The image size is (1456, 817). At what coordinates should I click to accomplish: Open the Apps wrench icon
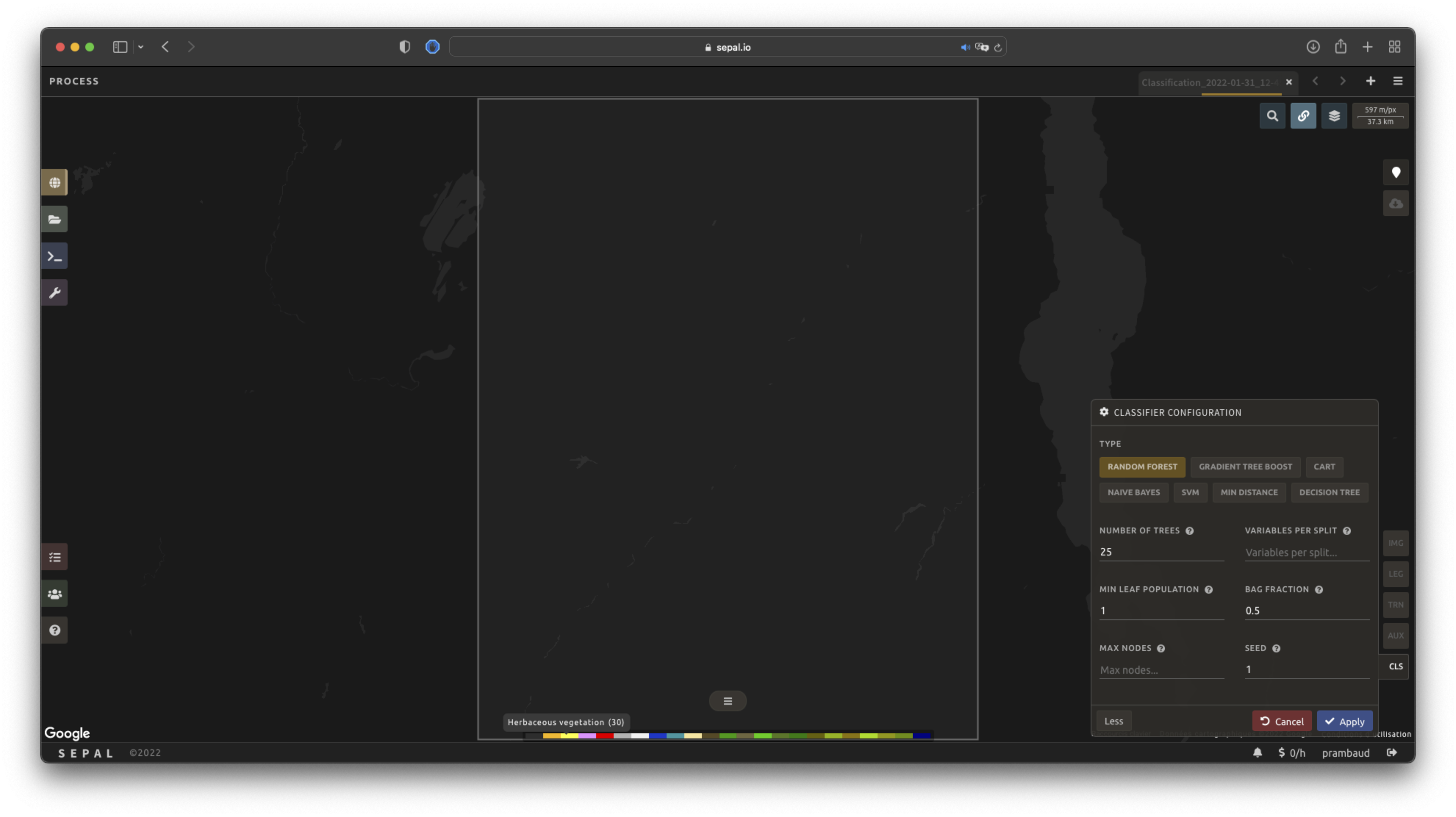pyautogui.click(x=55, y=293)
